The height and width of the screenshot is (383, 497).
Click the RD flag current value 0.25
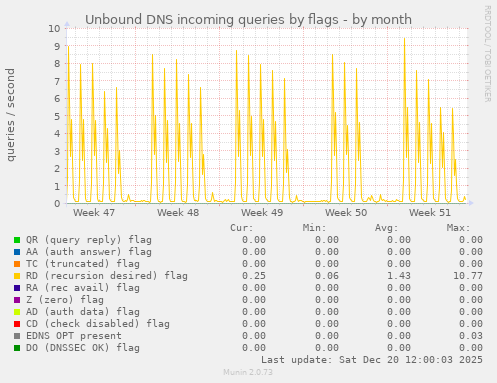click(x=254, y=276)
